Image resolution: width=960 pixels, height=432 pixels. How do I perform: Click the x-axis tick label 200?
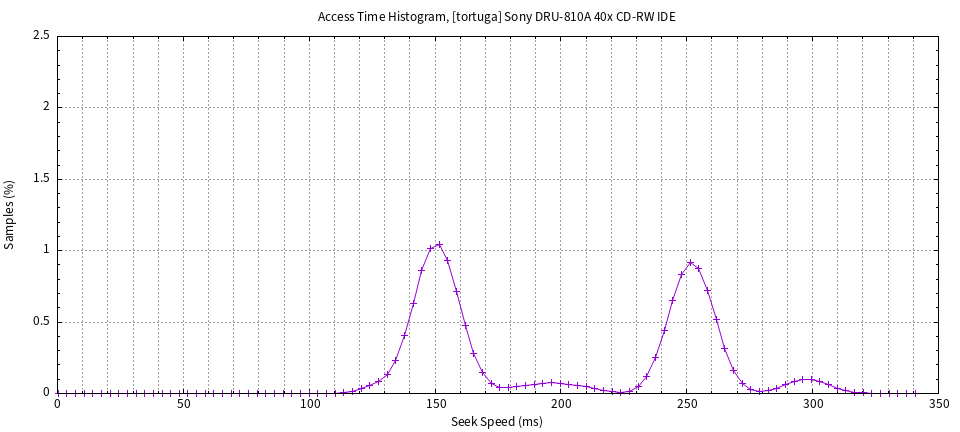(561, 404)
